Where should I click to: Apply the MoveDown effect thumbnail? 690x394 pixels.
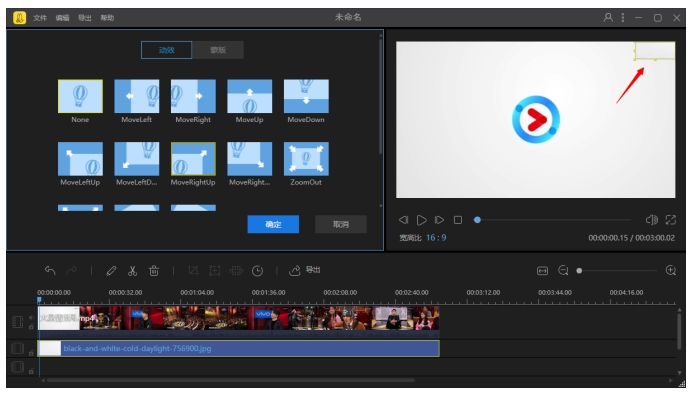[x=306, y=96]
